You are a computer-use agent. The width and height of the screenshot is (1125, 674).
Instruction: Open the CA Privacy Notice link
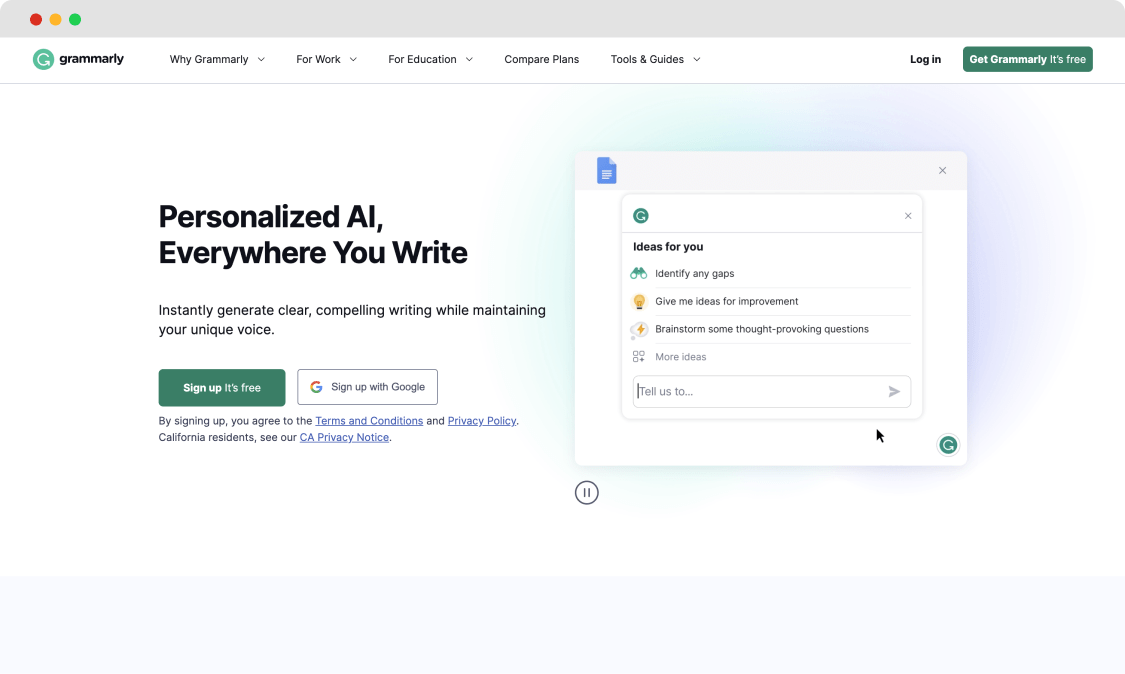[344, 437]
